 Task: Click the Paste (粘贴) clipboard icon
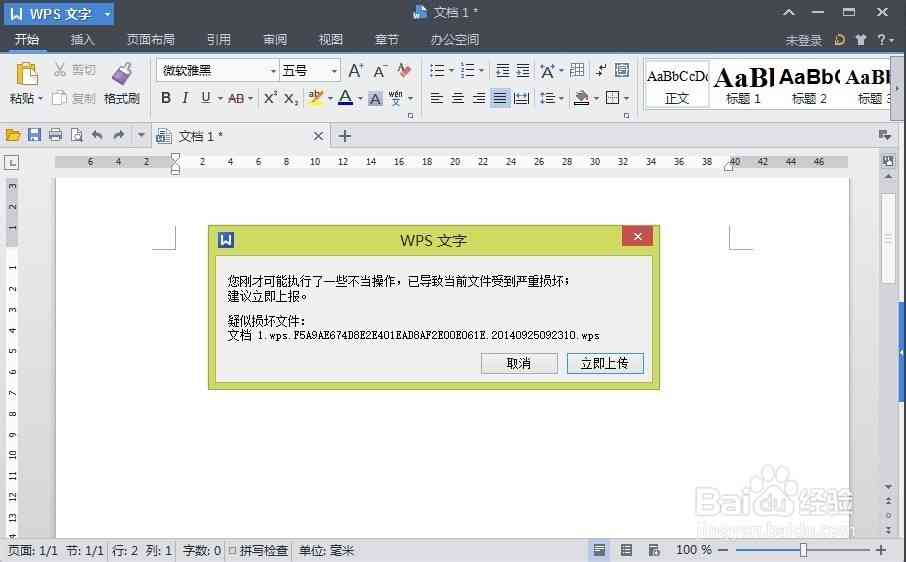click(27, 75)
